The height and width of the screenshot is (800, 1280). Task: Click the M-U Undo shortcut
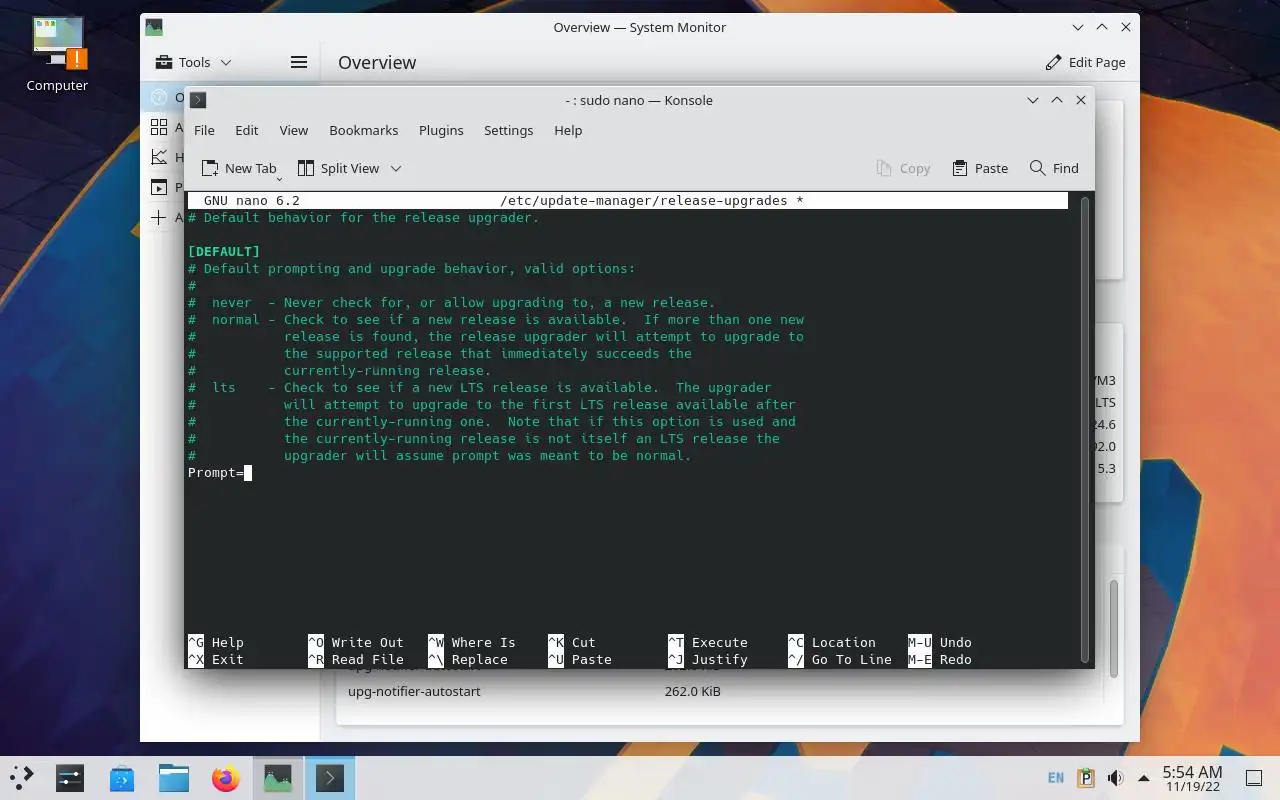(940, 643)
